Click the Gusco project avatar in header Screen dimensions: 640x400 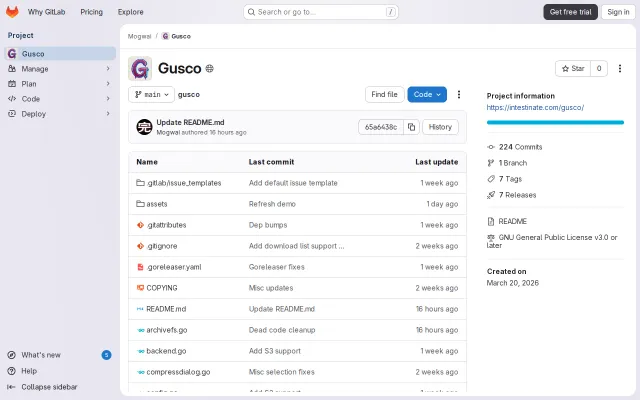pos(140,69)
